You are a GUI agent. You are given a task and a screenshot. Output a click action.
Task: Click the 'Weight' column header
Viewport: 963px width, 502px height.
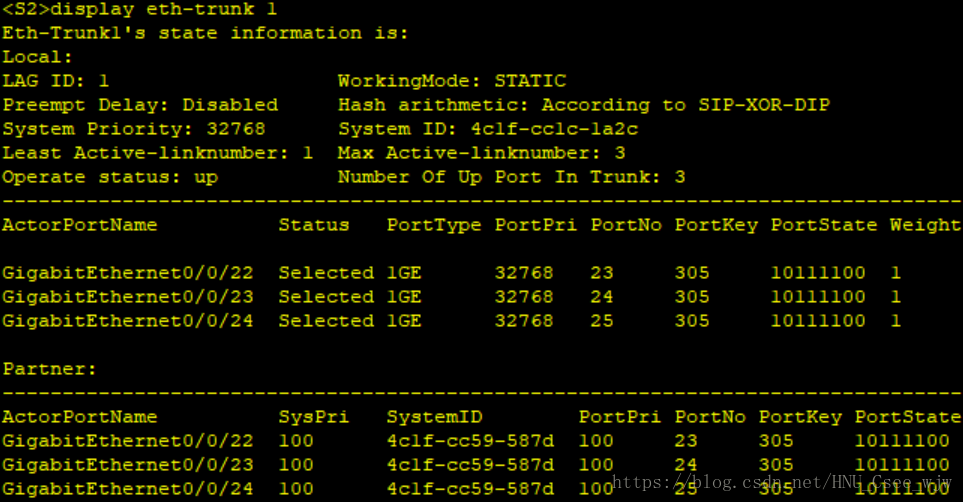coord(925,225)
